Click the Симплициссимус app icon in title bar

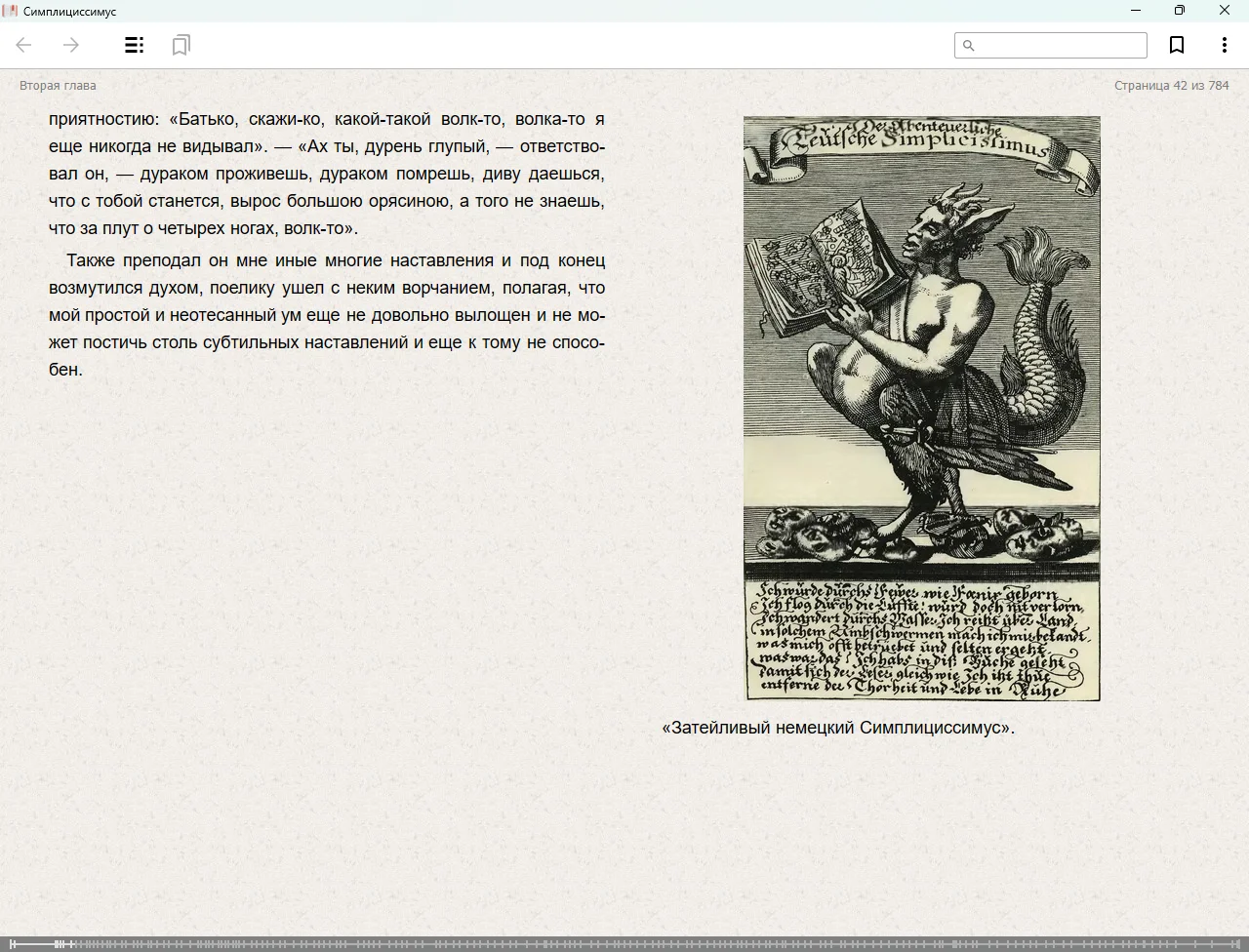10,11
